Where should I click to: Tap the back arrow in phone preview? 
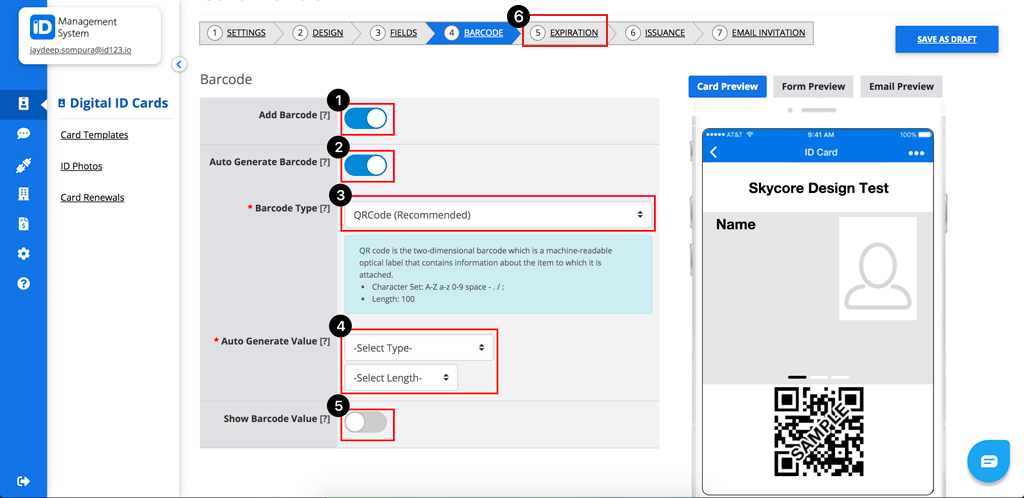[714, 153]
